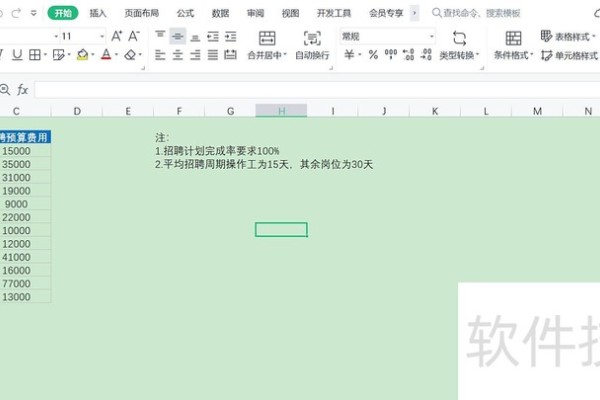The width and height of the screenshot is (600, 400).
Task: Open the 数据 tab
Action: point(220,13)
